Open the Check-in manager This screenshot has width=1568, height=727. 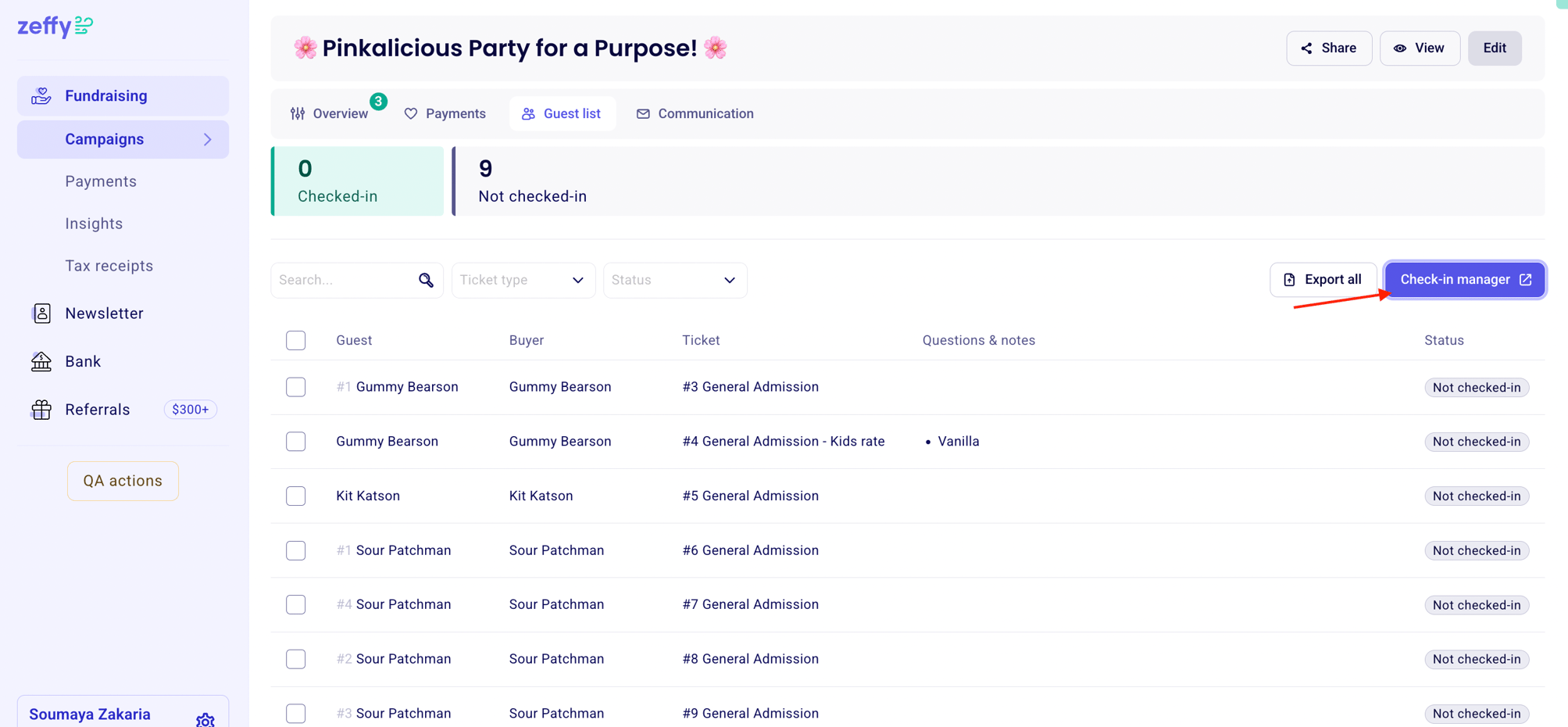click(x=1464, y=280)
